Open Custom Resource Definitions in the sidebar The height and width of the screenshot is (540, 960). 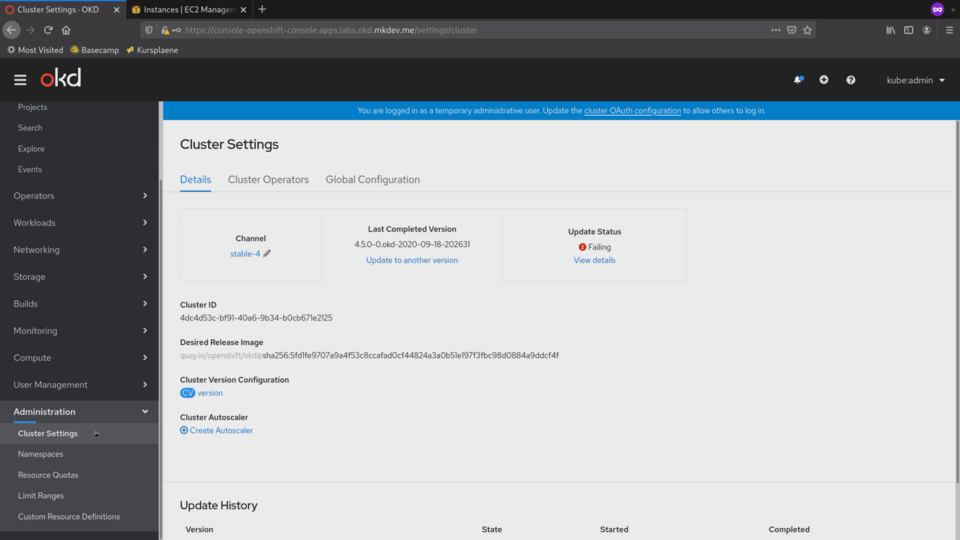tap(69, 517)
